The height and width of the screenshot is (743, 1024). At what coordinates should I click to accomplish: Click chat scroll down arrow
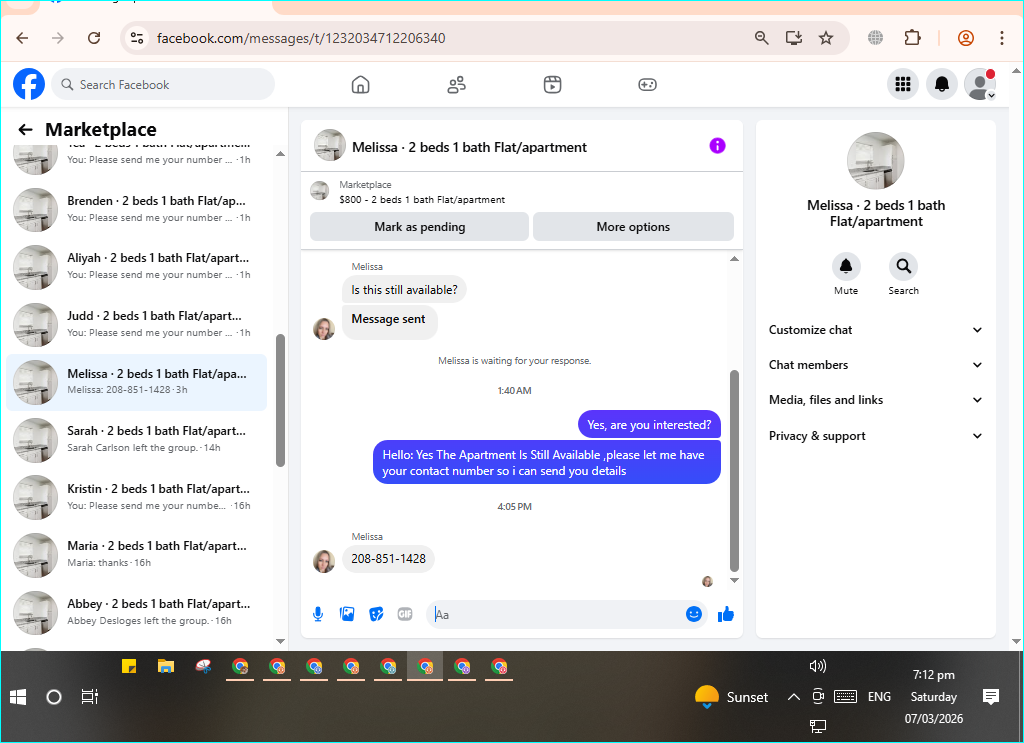pos(734,580)
